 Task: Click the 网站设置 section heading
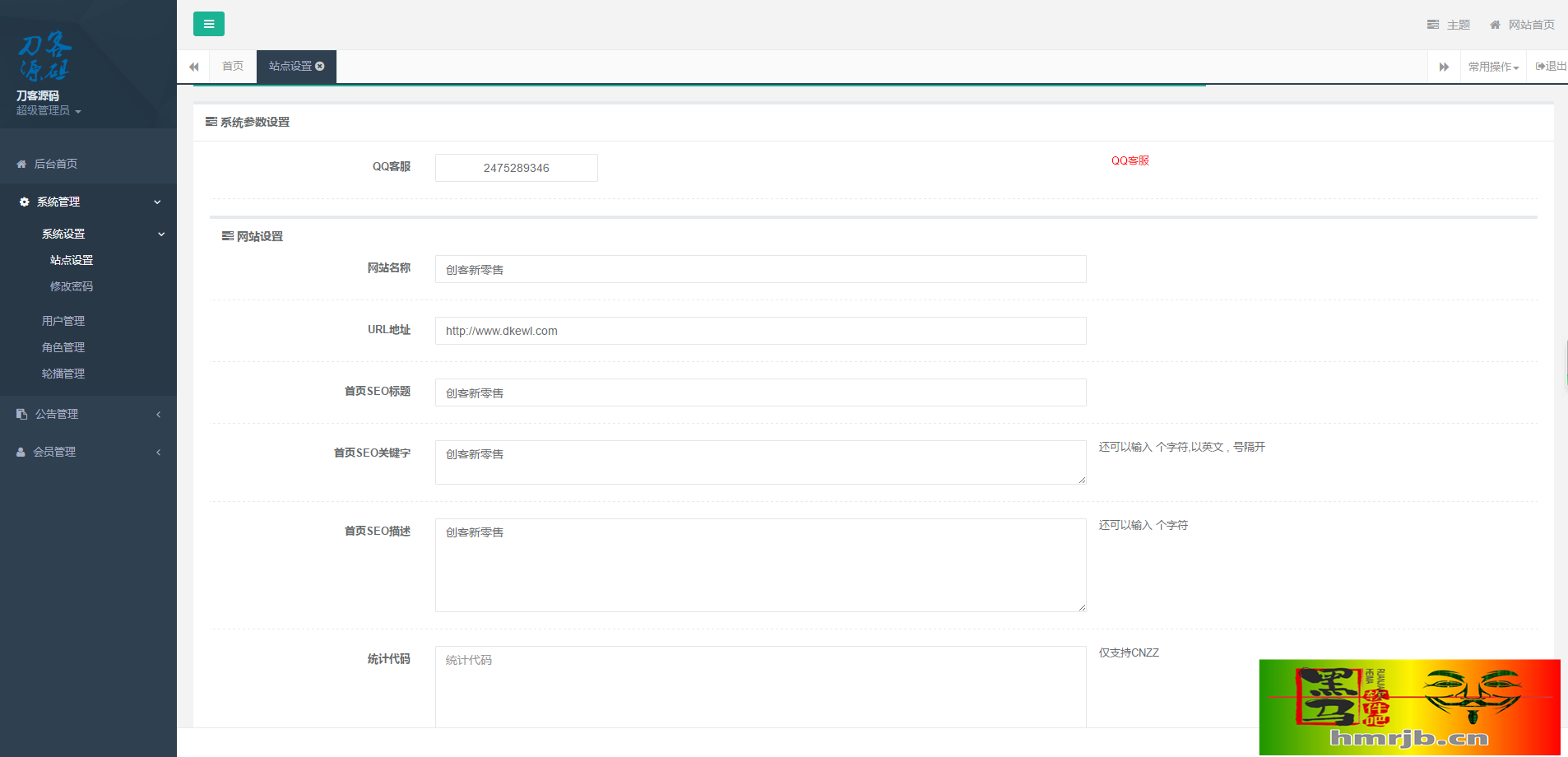253,236
